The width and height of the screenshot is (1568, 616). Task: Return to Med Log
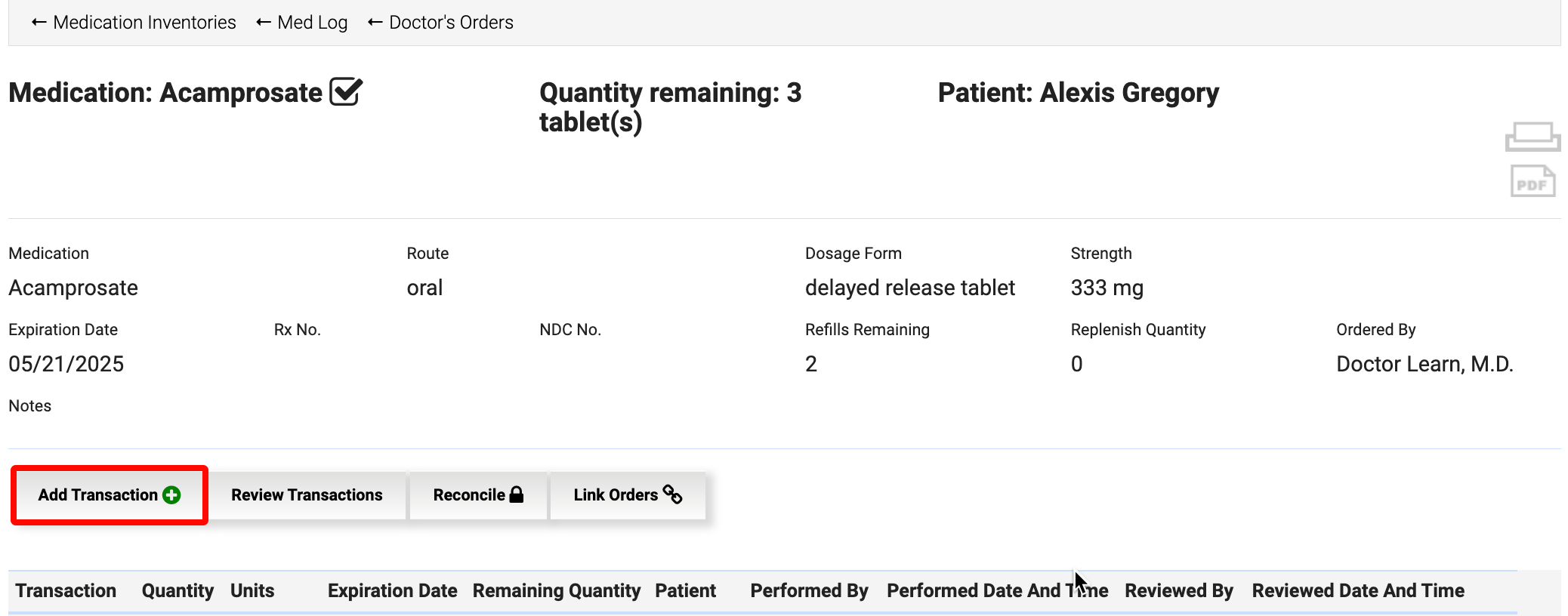point(302,23)
